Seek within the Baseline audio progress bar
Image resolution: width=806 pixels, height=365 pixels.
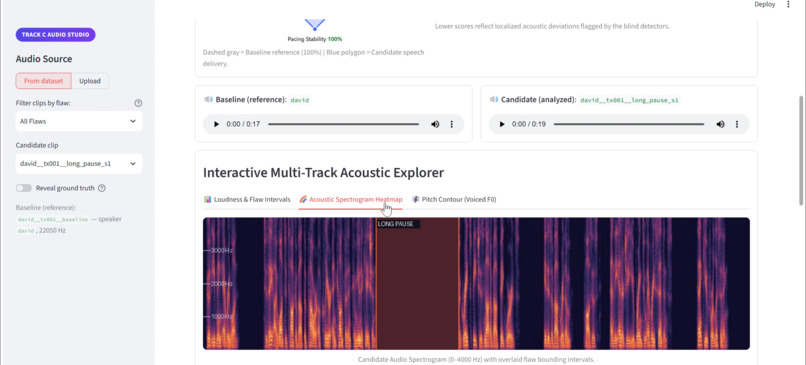click(343, 124)
